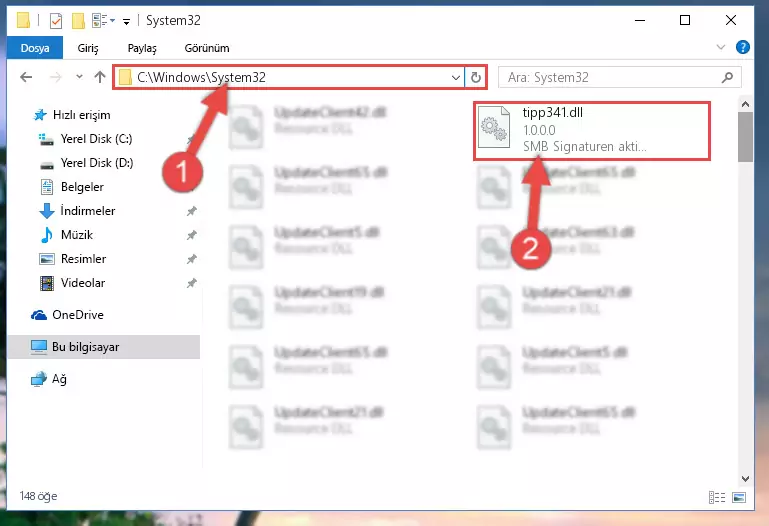769x526 pixels.
Task: Select OneDrive in the navigation pane
Action: 78,315
